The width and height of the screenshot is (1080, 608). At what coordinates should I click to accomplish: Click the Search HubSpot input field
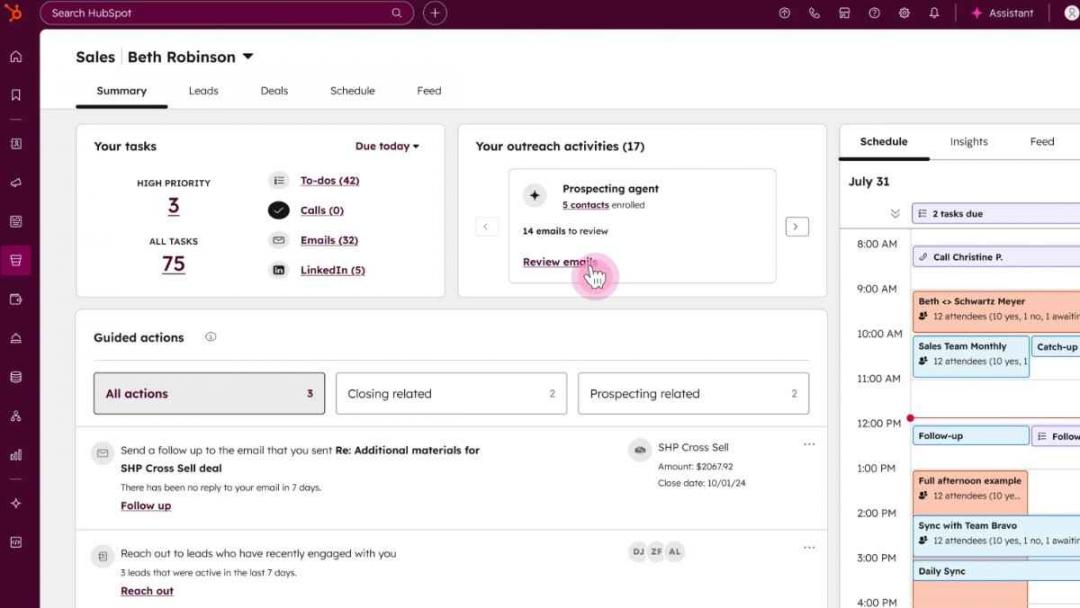[x=227, y=13]
